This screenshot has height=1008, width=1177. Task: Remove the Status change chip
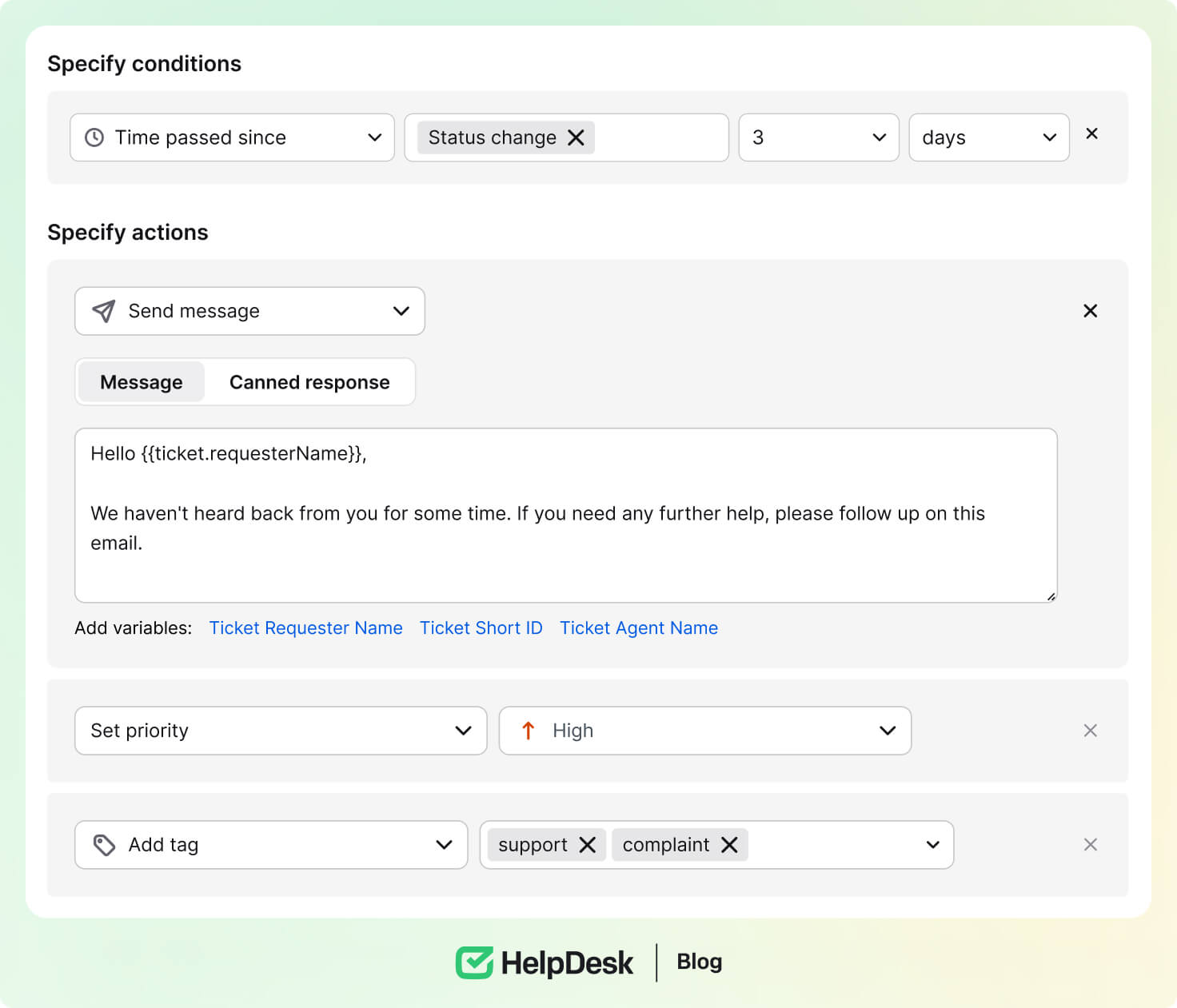[x=576, y=137]
